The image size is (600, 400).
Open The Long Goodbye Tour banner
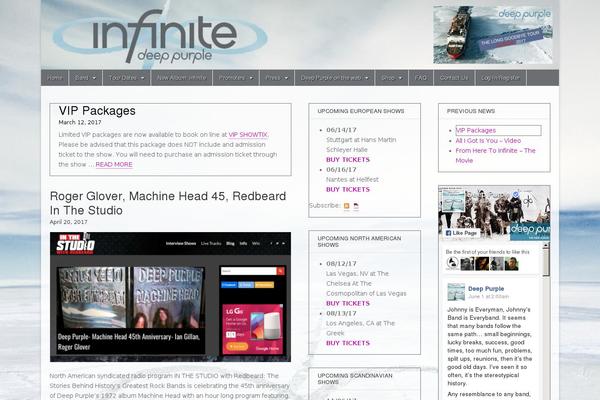click(492, 34)
